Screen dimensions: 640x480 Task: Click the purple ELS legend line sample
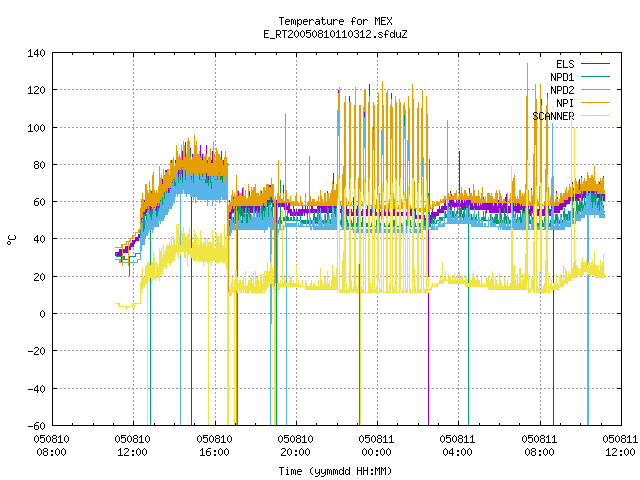coord(595,64)
